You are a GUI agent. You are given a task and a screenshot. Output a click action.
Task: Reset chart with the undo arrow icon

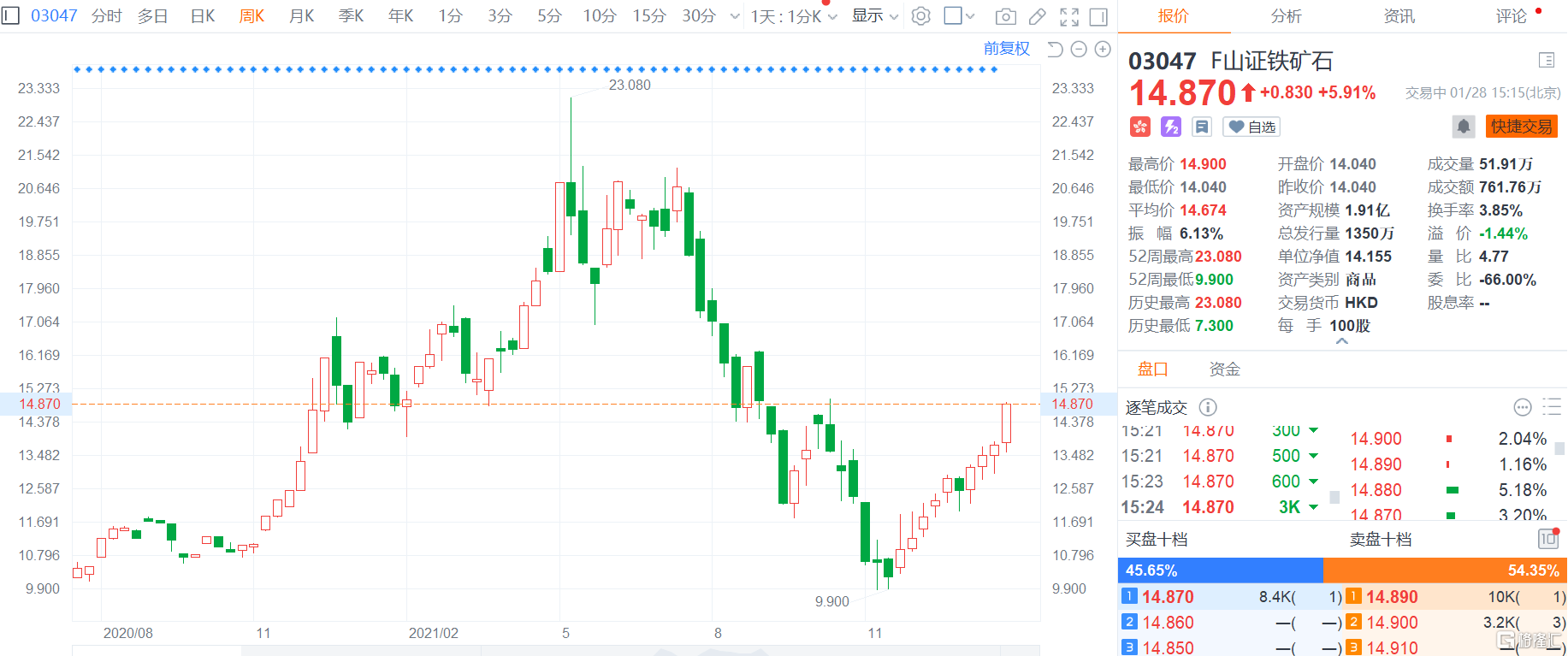[x=1055, y=50]
